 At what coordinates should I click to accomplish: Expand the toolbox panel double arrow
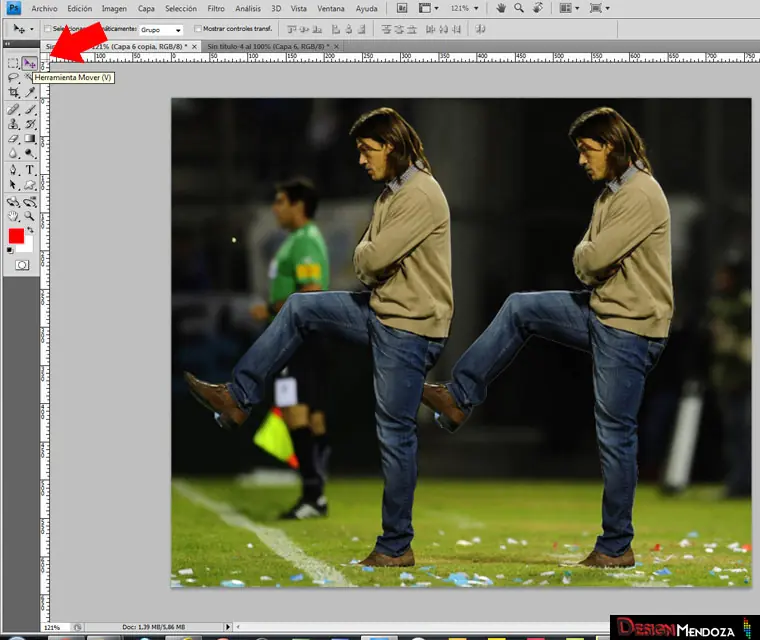click(7, 44)
